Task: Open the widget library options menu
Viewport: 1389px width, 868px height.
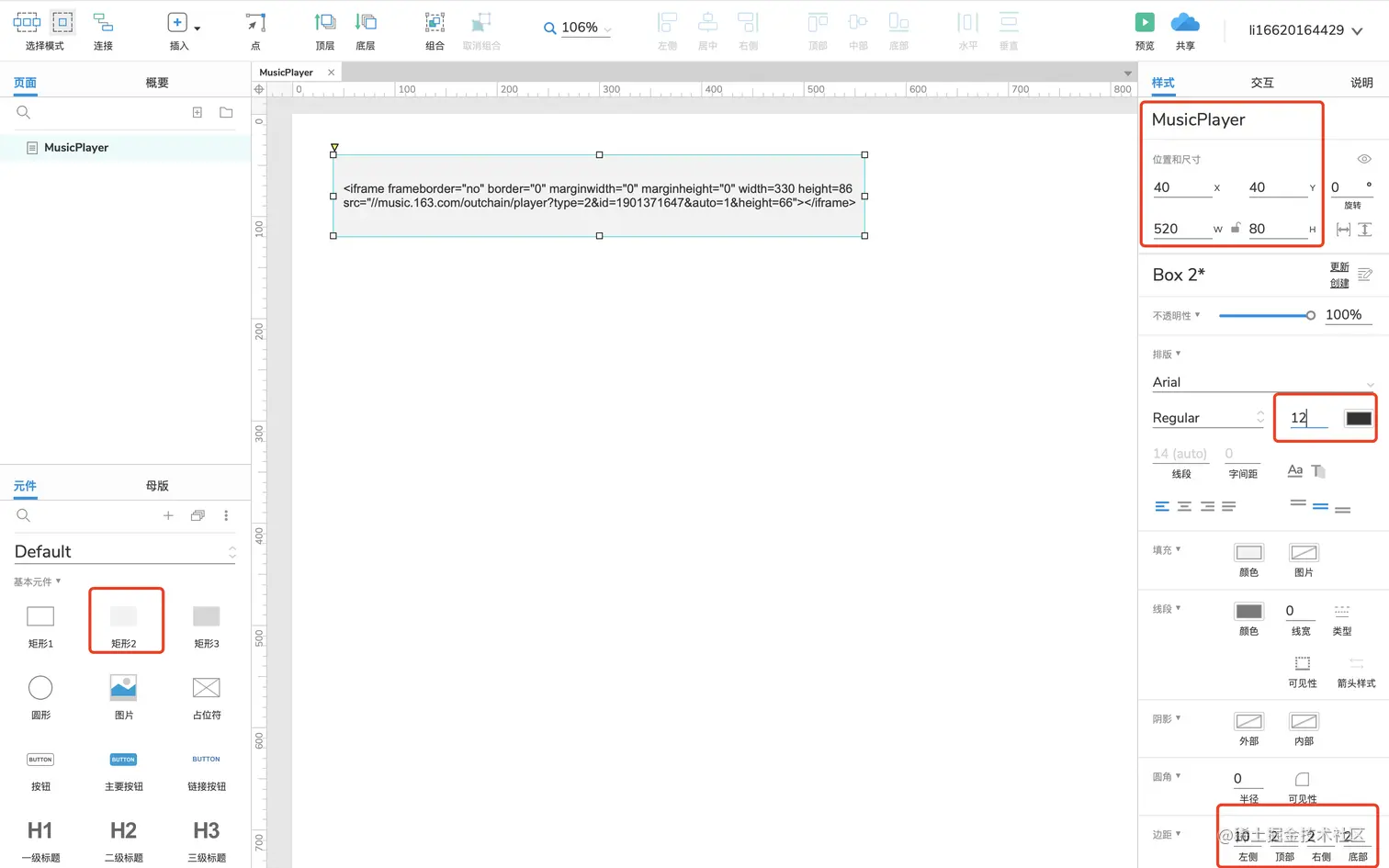Action: pos(226,515)
